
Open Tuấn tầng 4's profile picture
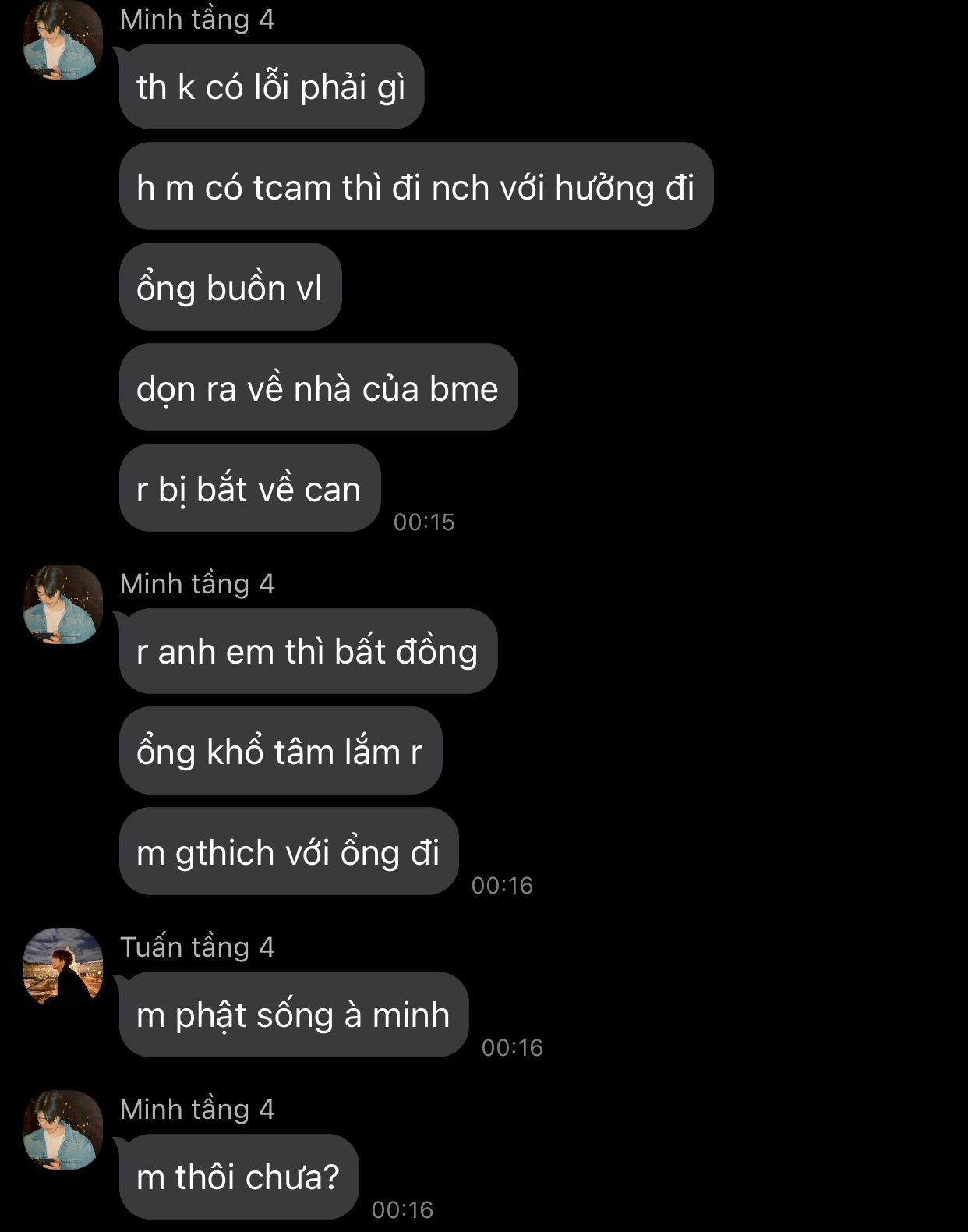click(x=63, y=968)
